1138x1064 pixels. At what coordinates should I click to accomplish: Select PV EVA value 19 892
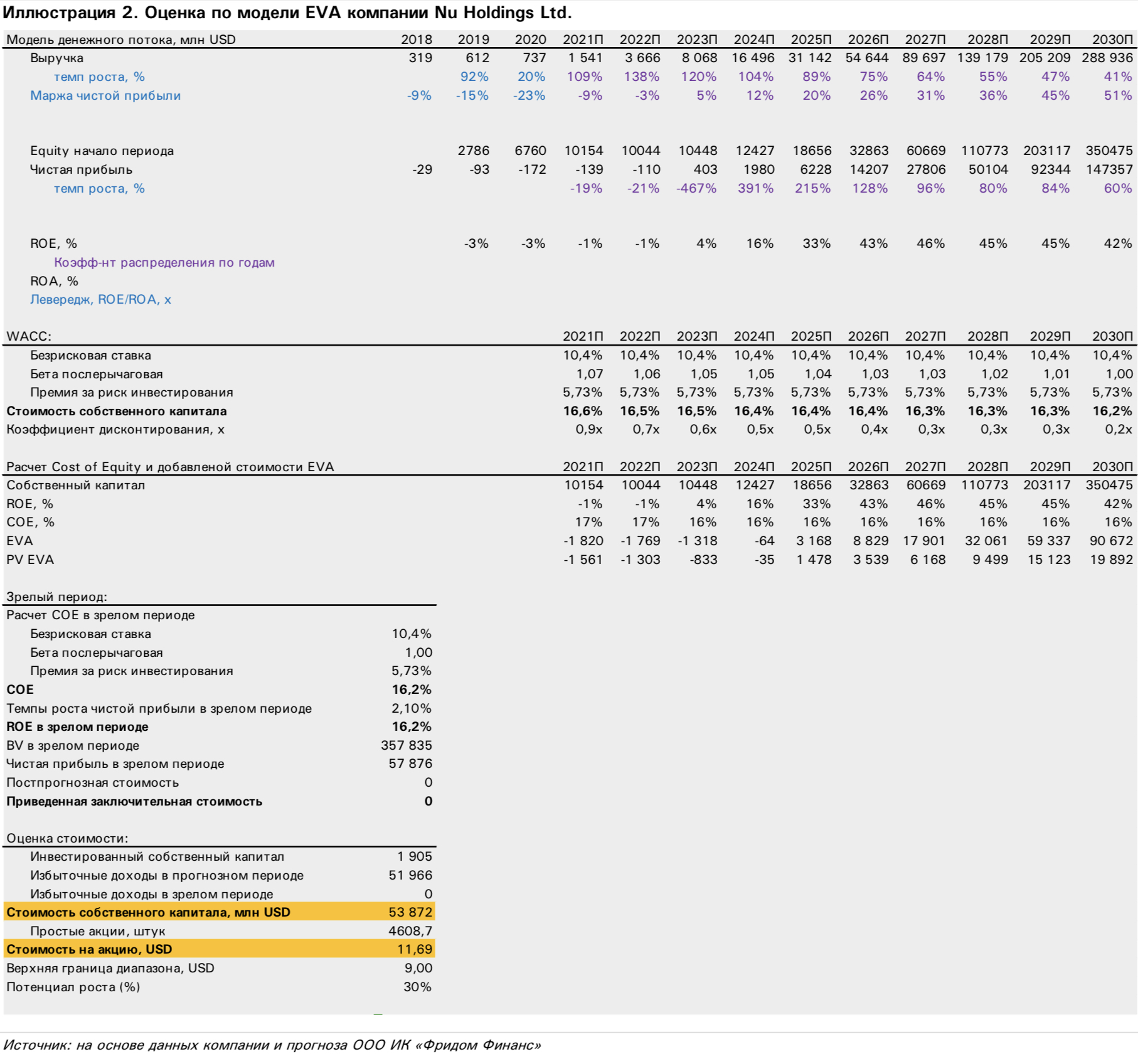pyautogui.click(x=1111, y=560)
